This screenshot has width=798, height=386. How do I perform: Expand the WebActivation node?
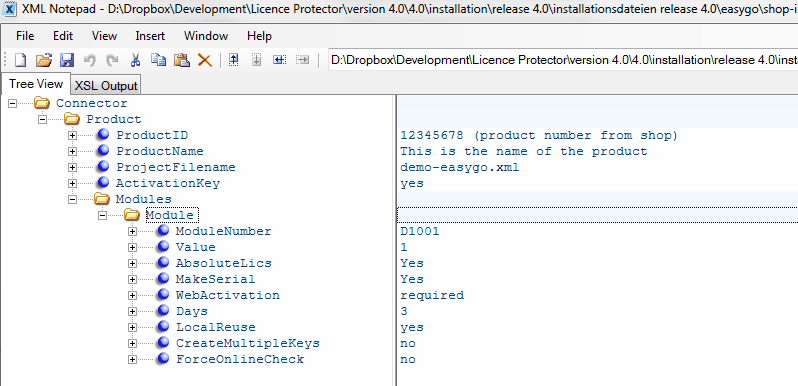point(132,295)
